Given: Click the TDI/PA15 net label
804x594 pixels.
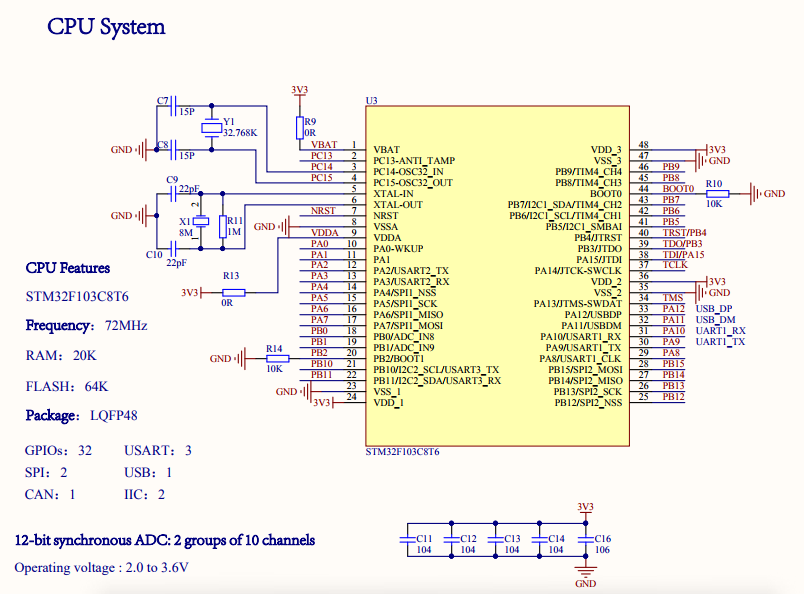Looking at the screenshot, I should click(x=684, y=254).
